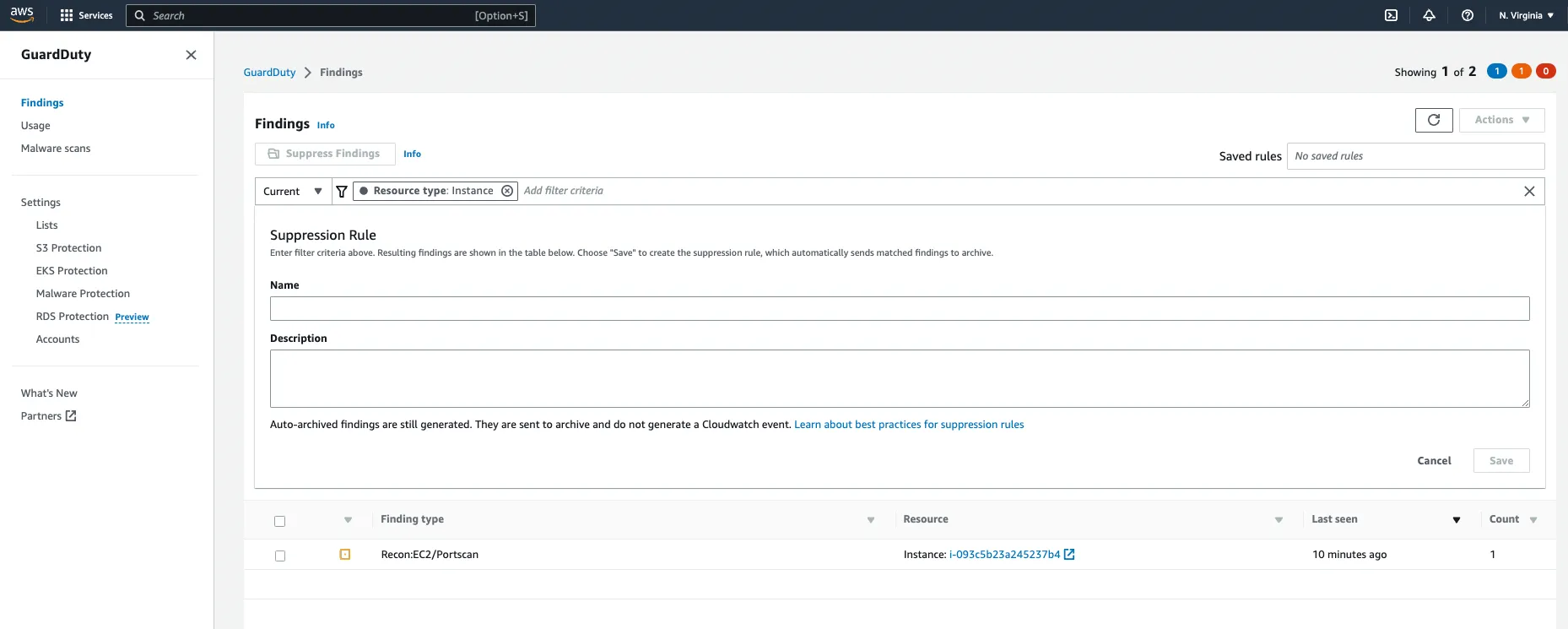The width and height of the screenshot is (1568, 629).
Task: Open RDS Protection settings
Action: point(73,316)
